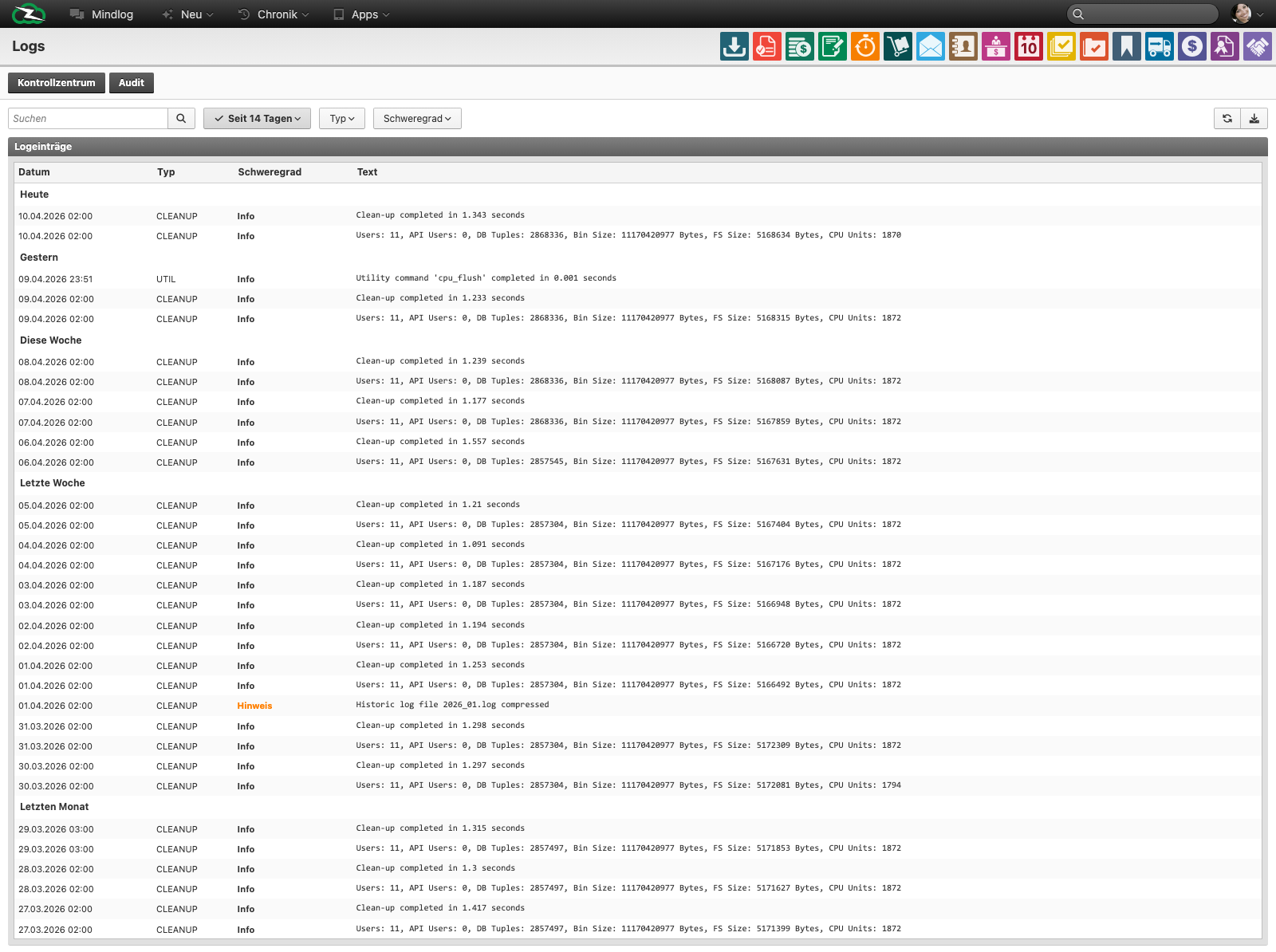Select the log text ending 'CPU Units: 1794'
The width and height of the screenshot is (1276, 952).
tap(628, 785)
